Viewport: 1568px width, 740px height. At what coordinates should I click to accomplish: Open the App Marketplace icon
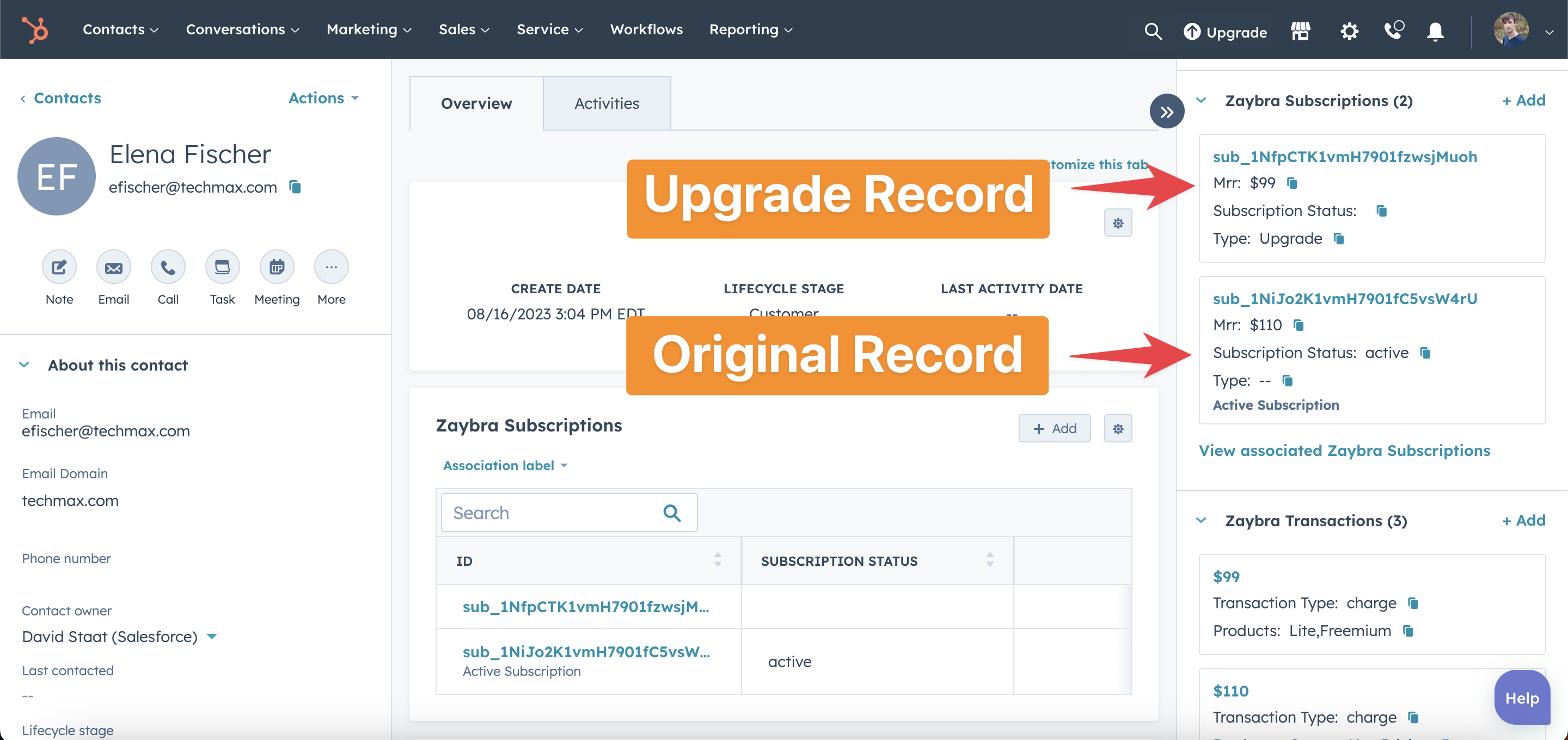[x=1301, y=31]
